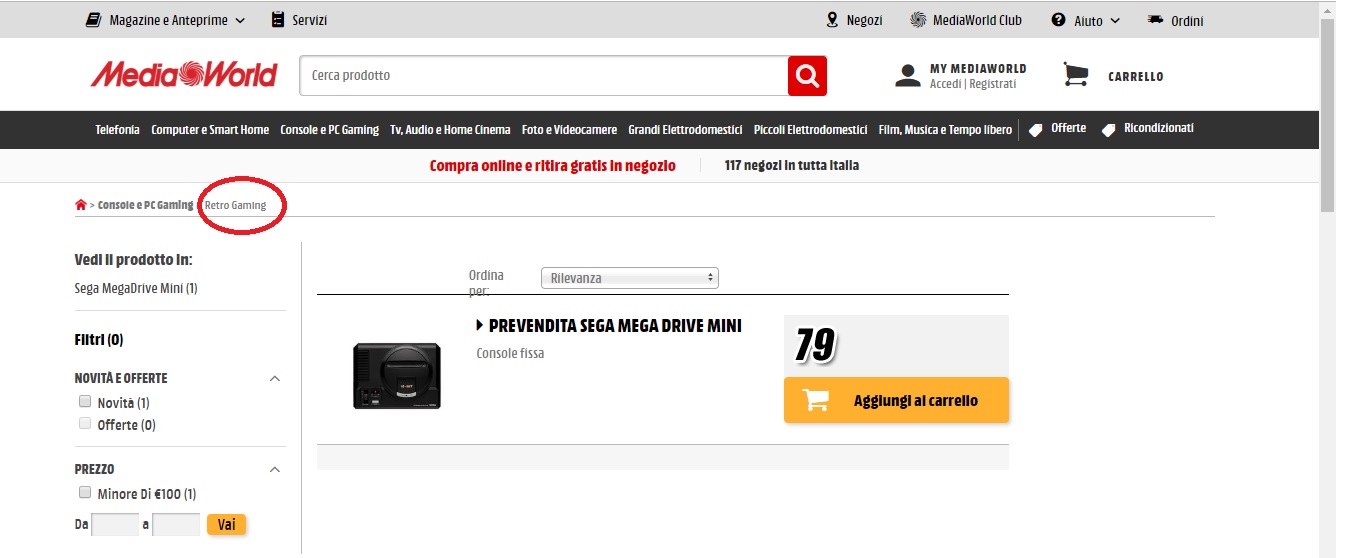Focus the maximum price field after "a"
The image size is (1368, 558).
click(176, 524)
